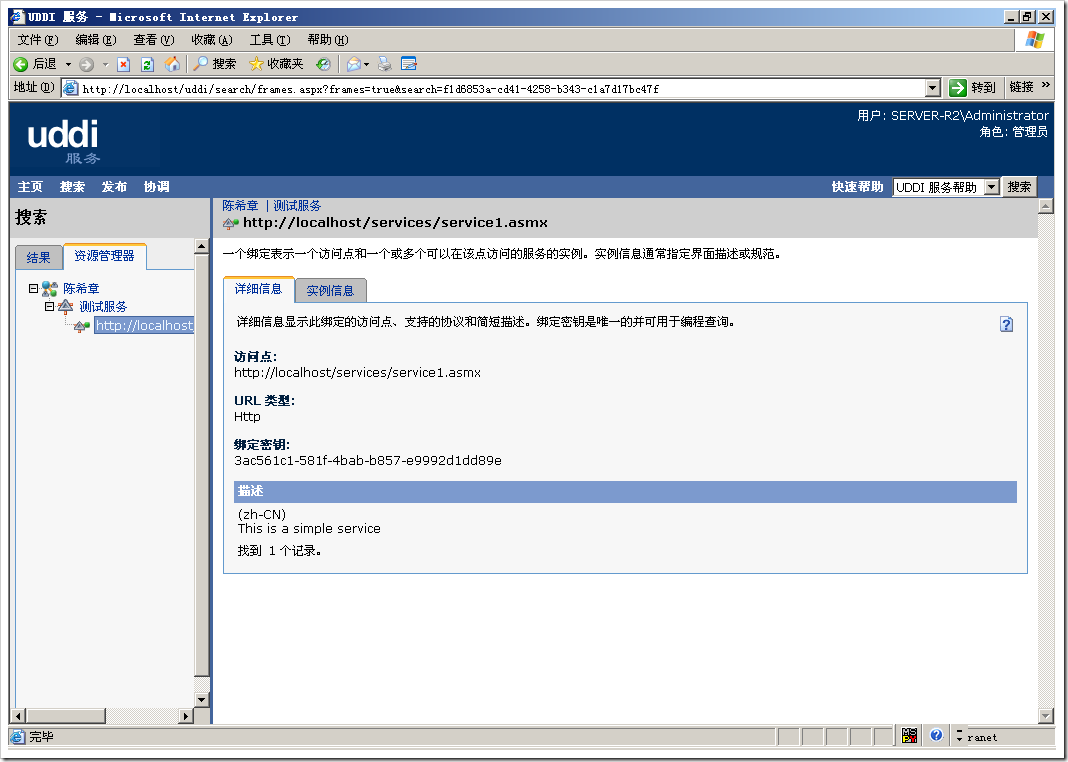Open 搜索 in UDDI navigation bar
Screen dimensions: 1068x762
[72, 187]
